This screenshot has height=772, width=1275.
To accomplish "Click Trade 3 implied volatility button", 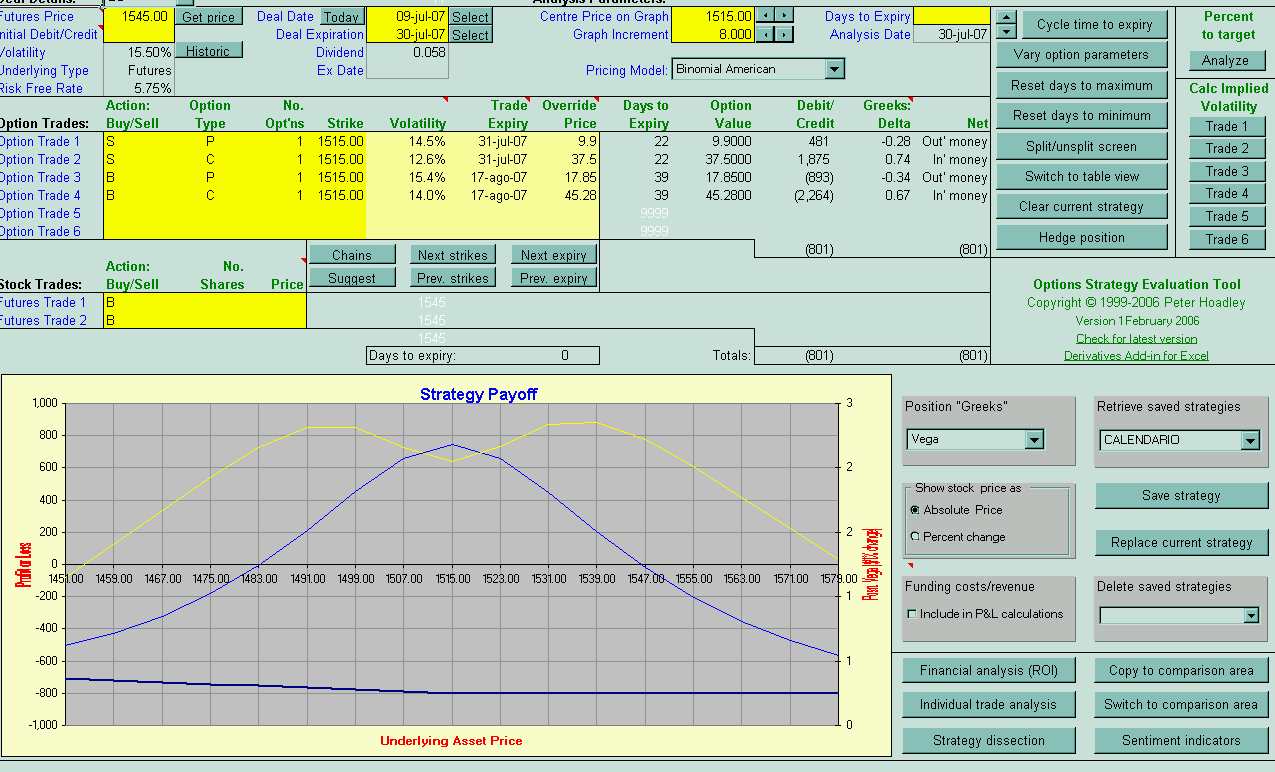I will pyautogui.click(x=1227, y=171).
